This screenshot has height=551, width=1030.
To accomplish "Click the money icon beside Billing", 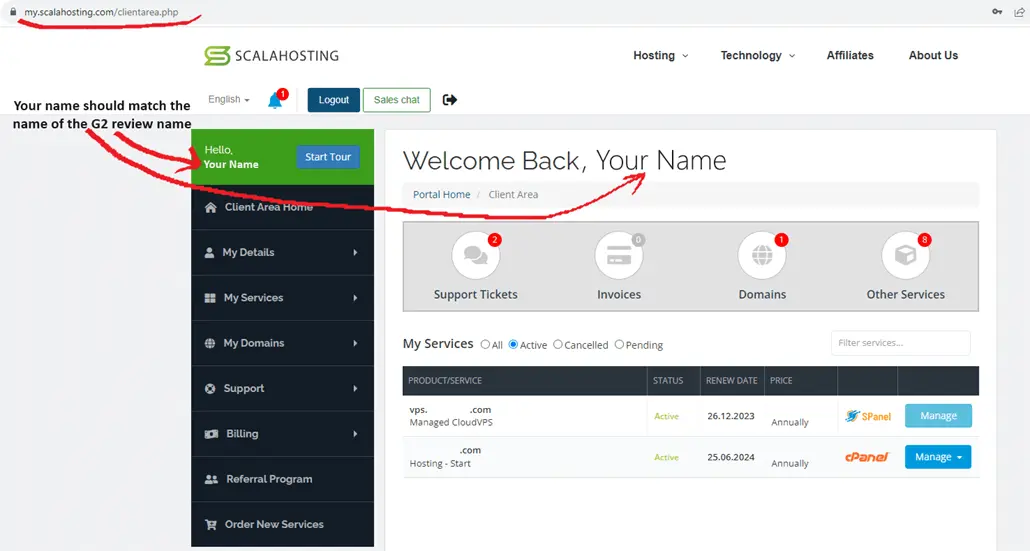I will (211, 434).
